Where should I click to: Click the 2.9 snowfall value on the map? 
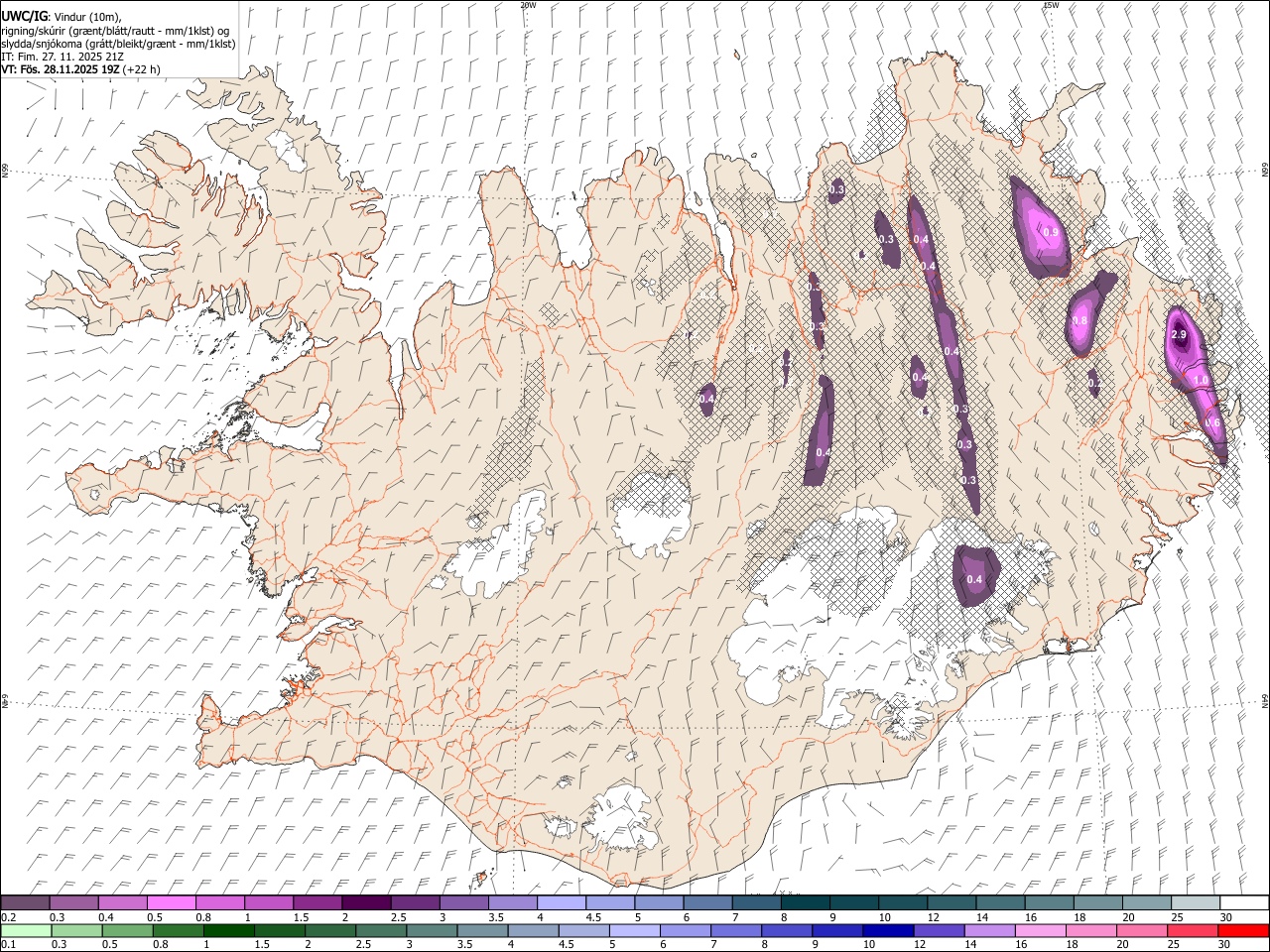coord(1179,335)
